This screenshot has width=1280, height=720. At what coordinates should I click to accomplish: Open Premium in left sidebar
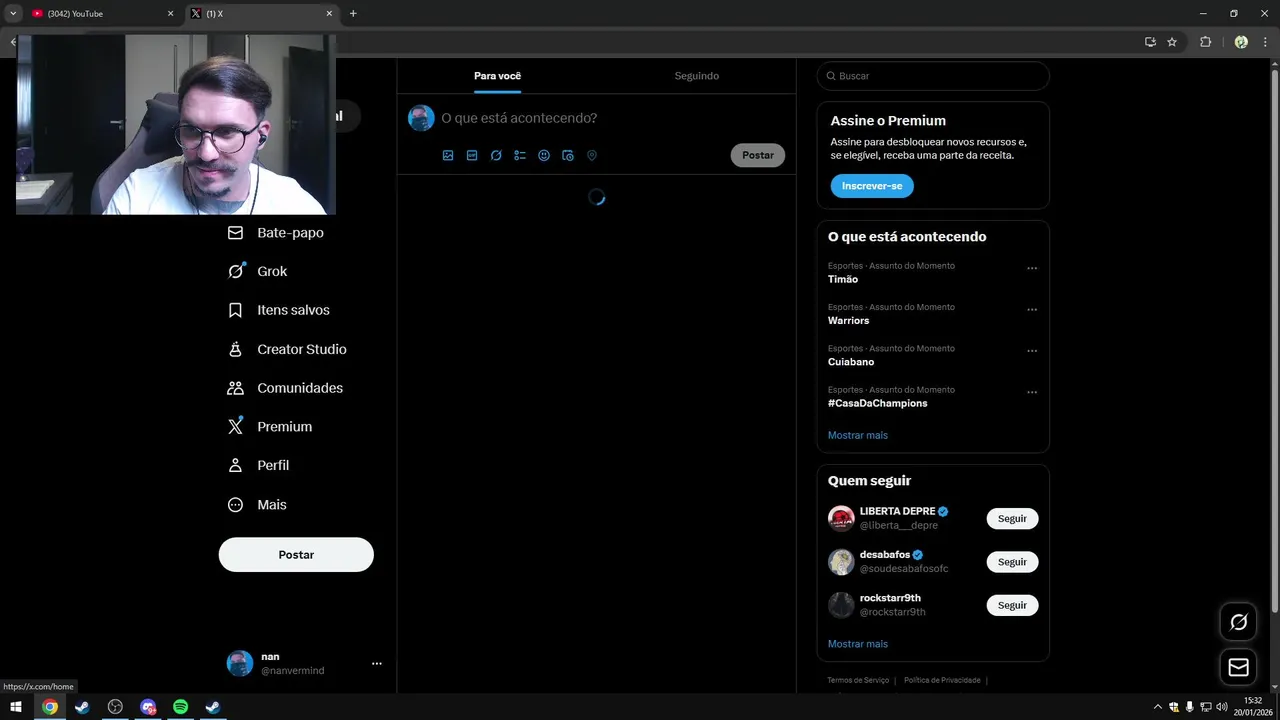pos(270,426)
